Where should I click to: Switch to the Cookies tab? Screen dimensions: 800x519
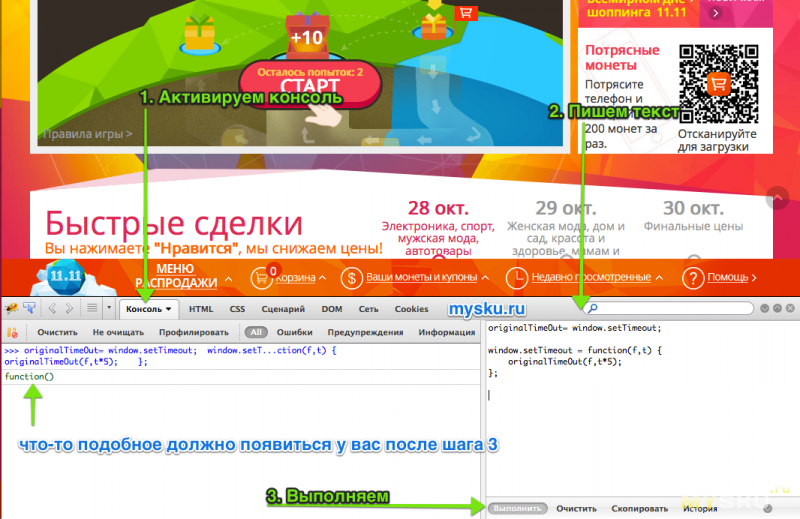411,309
